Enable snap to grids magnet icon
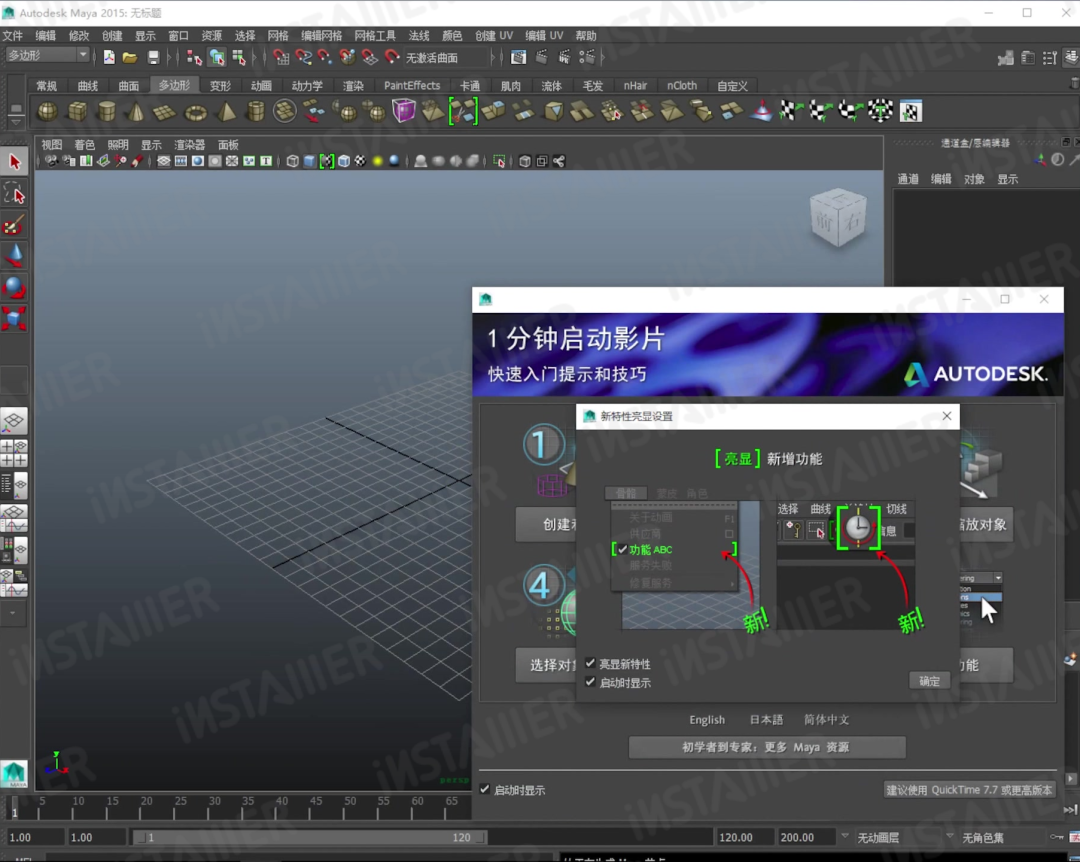Image resolution: width=1080 pixels, height=862 pixels. pos(280,57)
